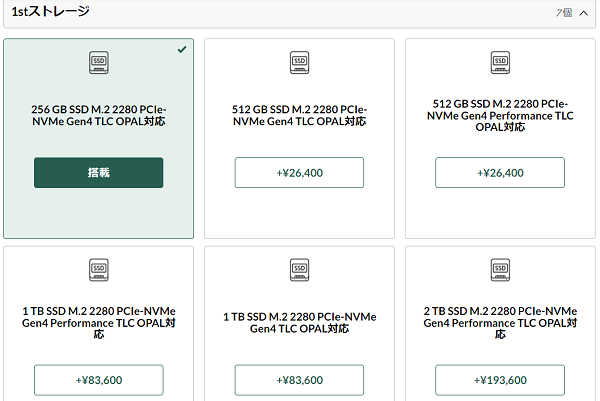Click the 256 GB SSD M.2 2280 title text
The width and height of the screenshot is (600, 401).
click(99, 115)
